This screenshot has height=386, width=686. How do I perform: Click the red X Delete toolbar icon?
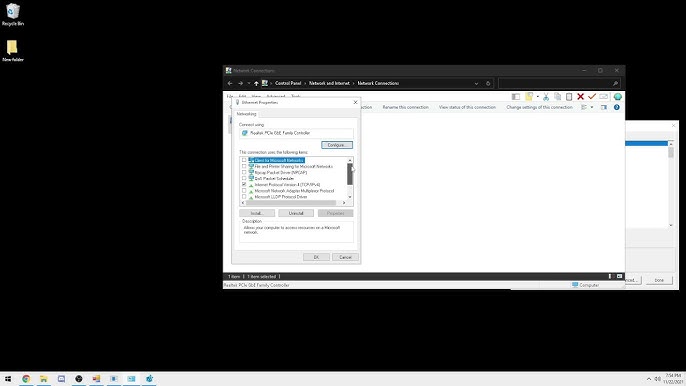point(581,97)
